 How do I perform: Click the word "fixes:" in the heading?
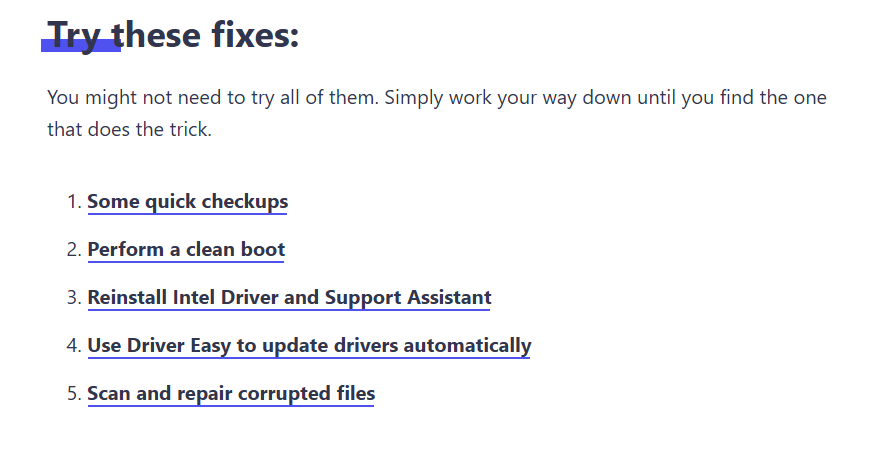(254, 36)
